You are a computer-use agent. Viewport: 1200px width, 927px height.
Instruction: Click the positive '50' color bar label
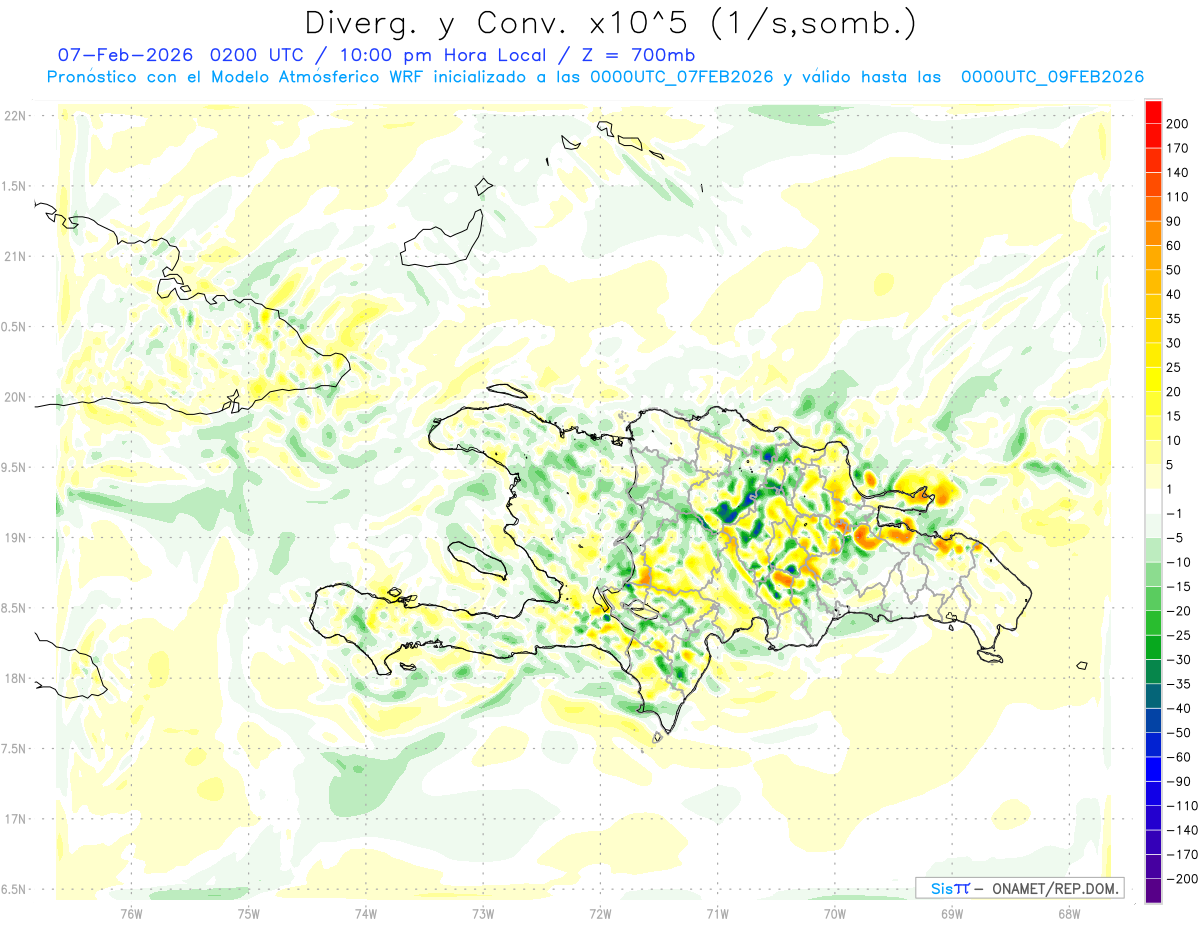coord(1175,270)
